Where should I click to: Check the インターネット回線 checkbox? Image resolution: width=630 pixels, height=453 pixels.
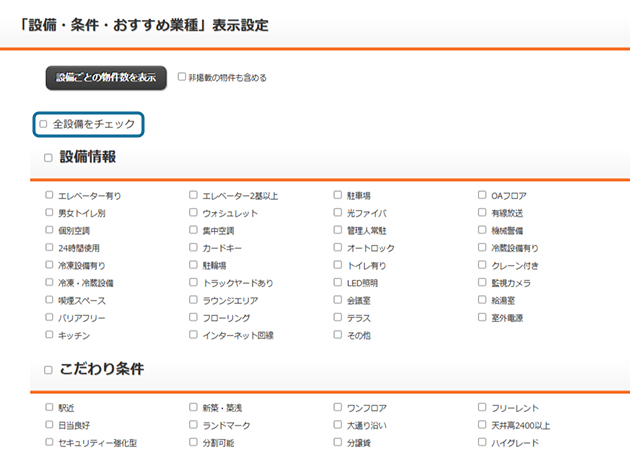[x=193, y=334]
